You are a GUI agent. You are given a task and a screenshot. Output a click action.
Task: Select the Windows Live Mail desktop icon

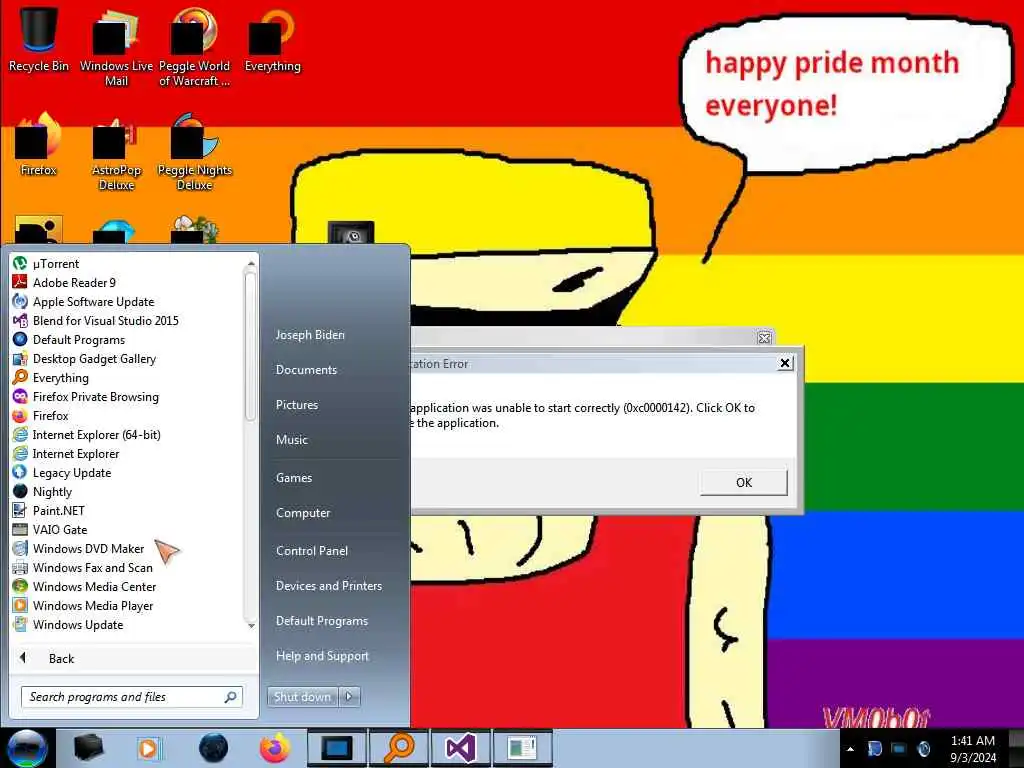[x=116, y=47]
